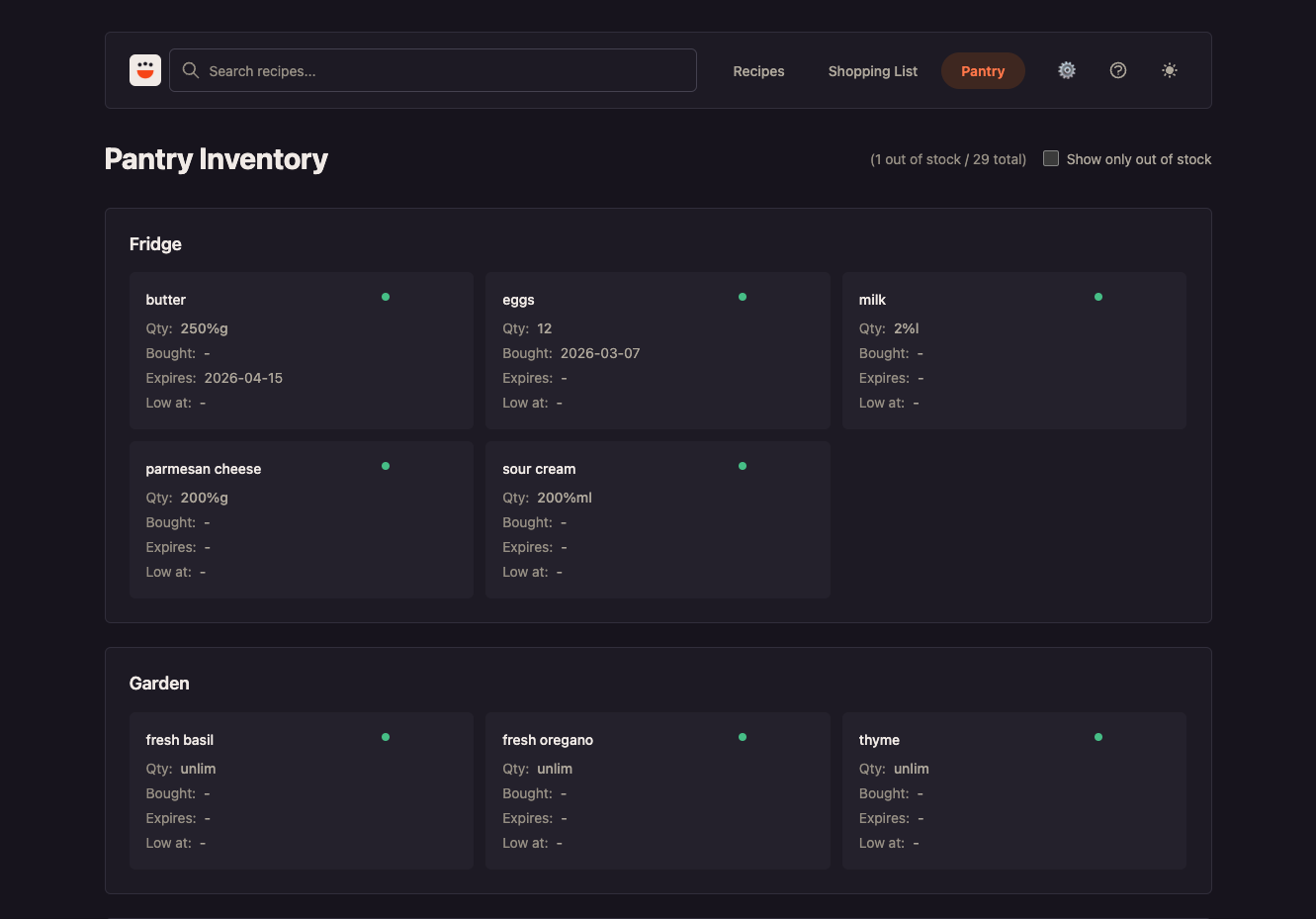The width and height of the screenshot is (1316, 919).
Task: Select the fresh basil item name
Action: (x=180, y=740)
